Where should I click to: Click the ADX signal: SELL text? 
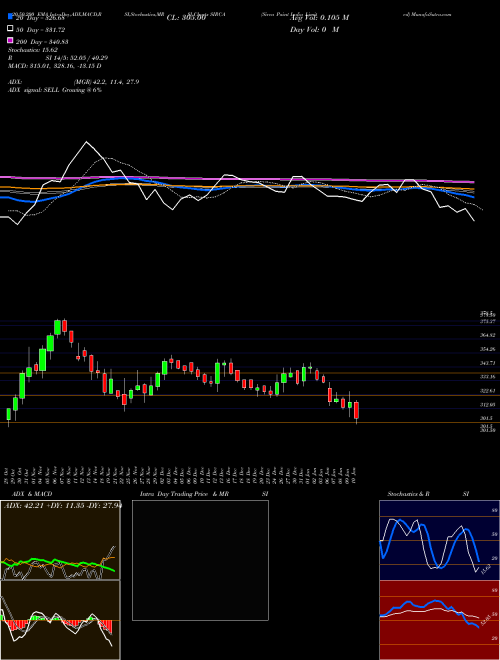tap(55, 90)
